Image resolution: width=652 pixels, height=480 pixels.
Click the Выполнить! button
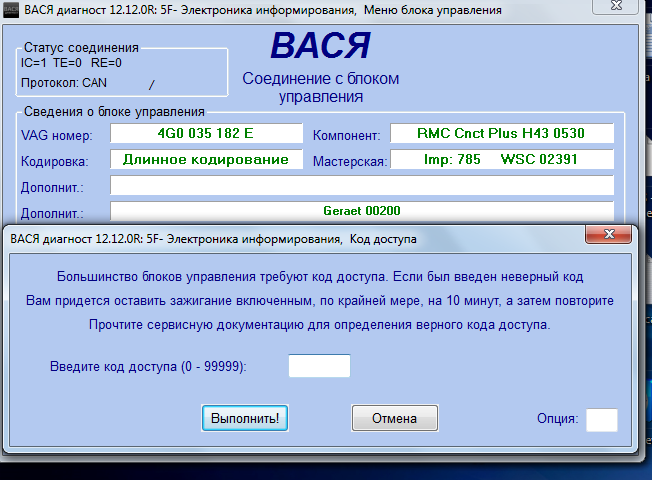[245, 418]
